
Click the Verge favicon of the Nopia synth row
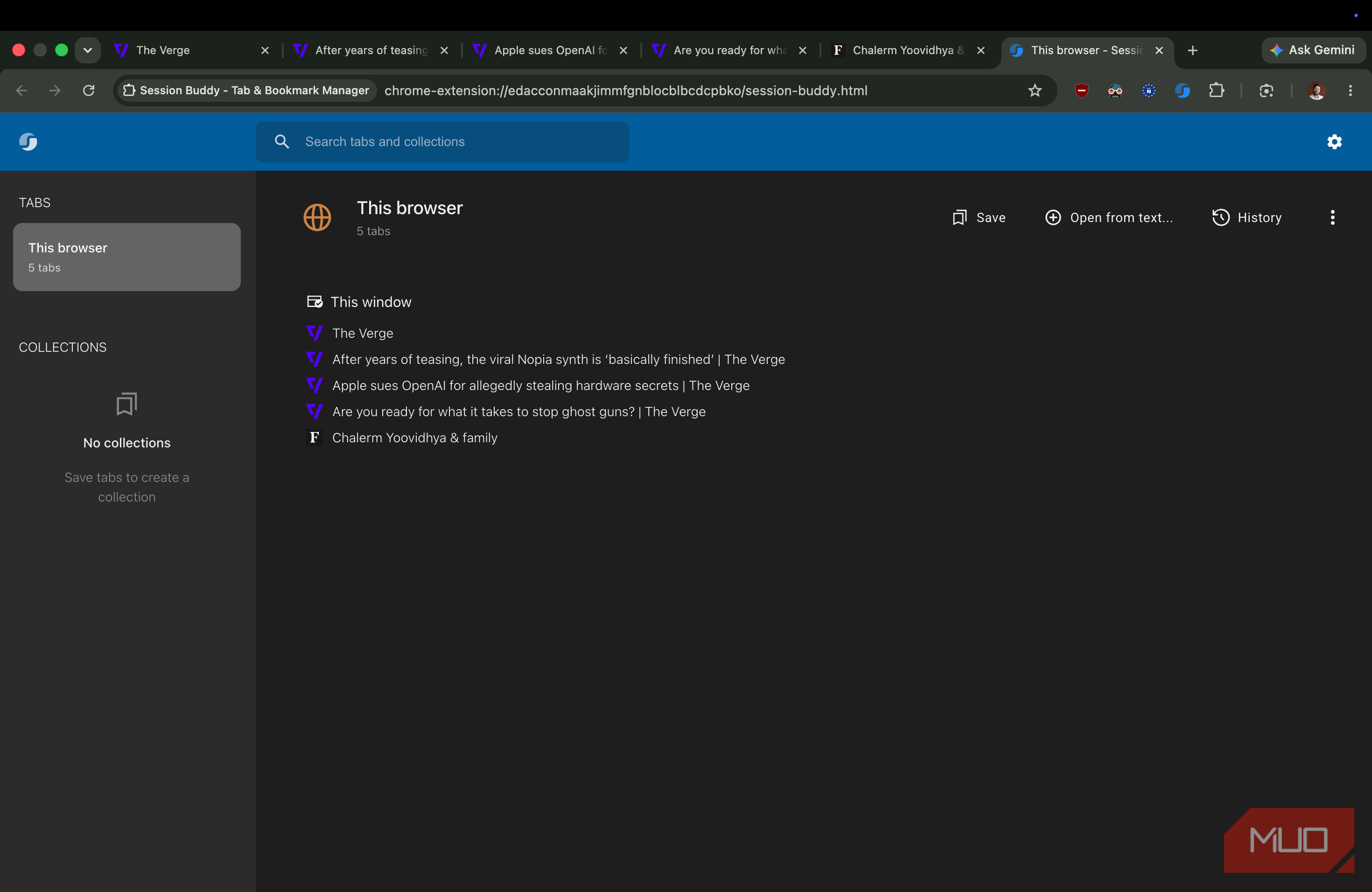click(x=314, y=359)
